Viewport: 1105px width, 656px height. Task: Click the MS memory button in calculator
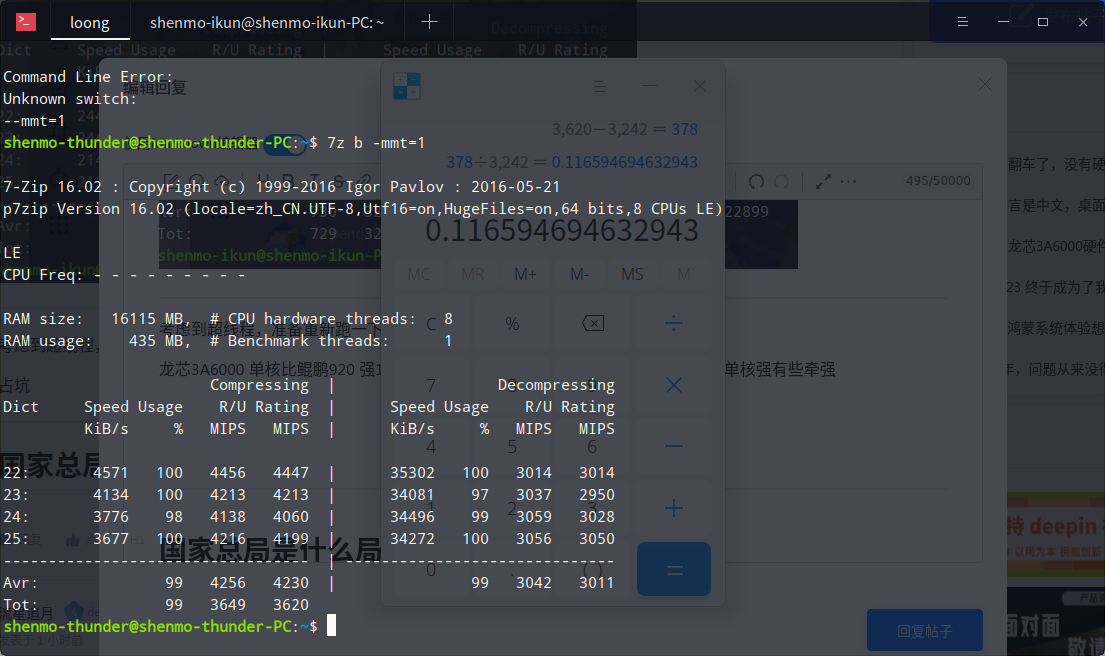pyautogui.click(x=632, y=274)
